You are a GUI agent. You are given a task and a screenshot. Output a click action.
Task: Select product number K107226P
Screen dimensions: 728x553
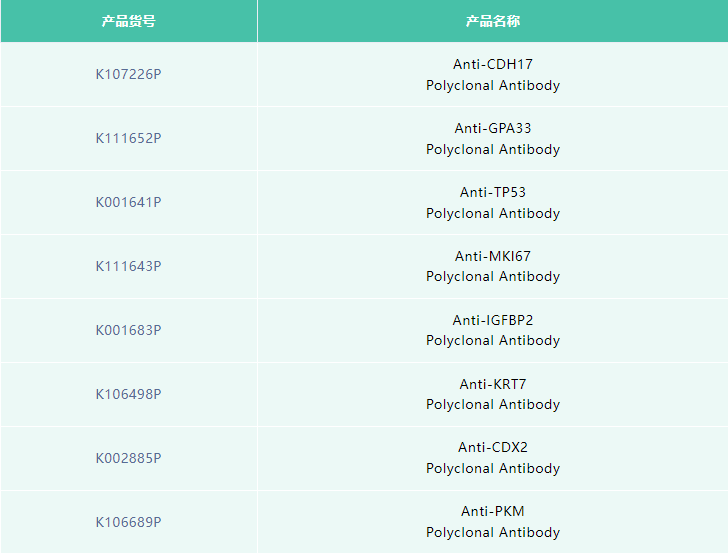(x=128, y=74)
